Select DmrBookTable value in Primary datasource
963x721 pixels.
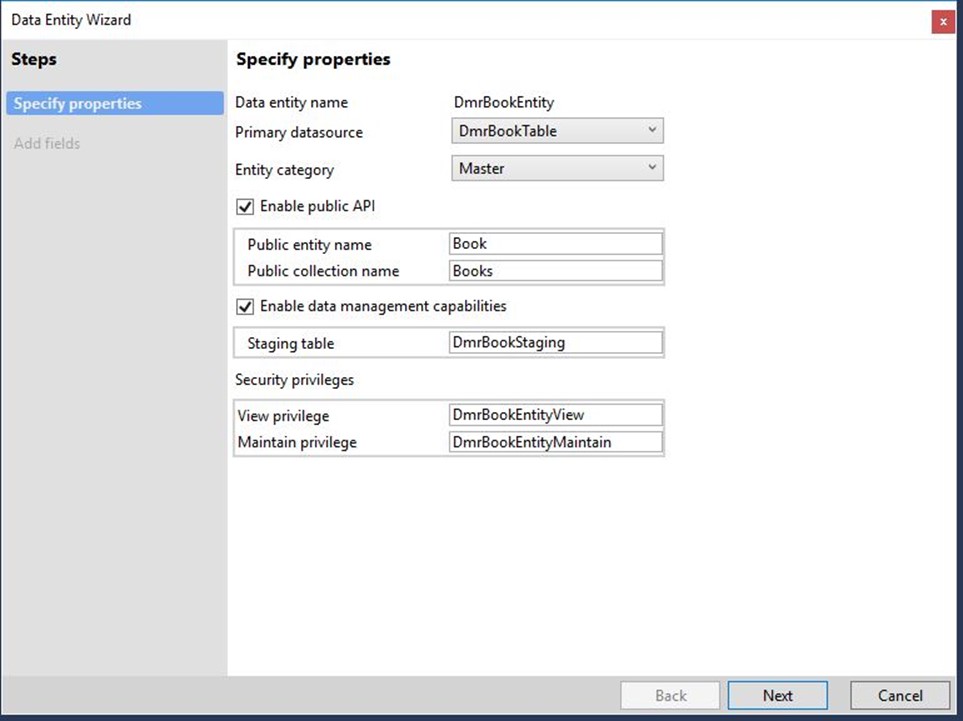point(508,131)
